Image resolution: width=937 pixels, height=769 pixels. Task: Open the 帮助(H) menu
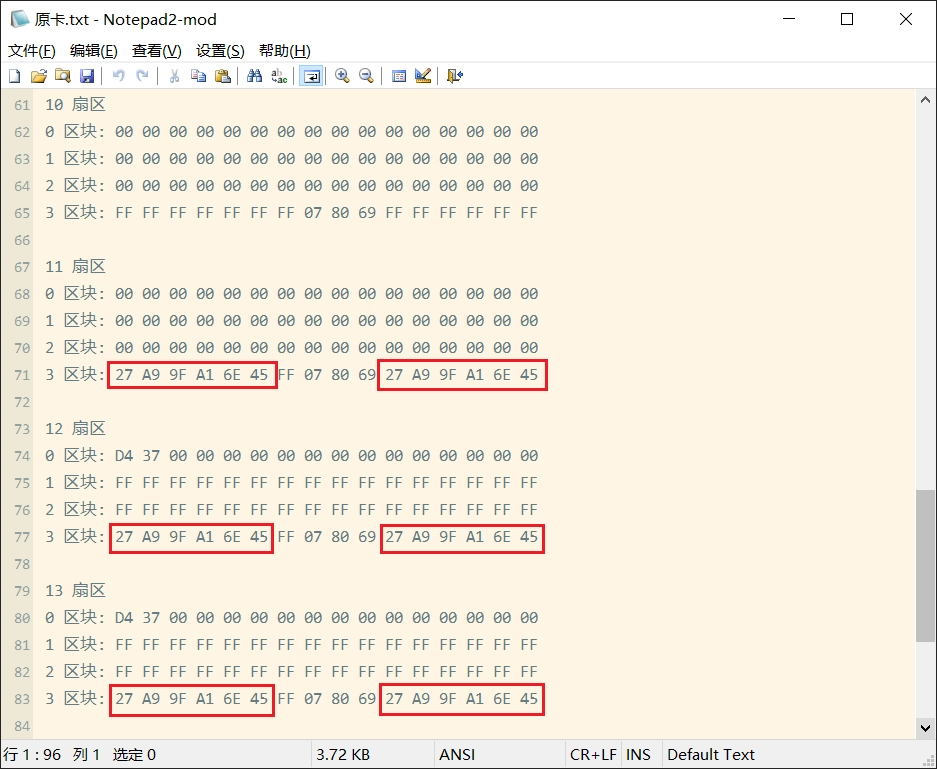[284, 51]
